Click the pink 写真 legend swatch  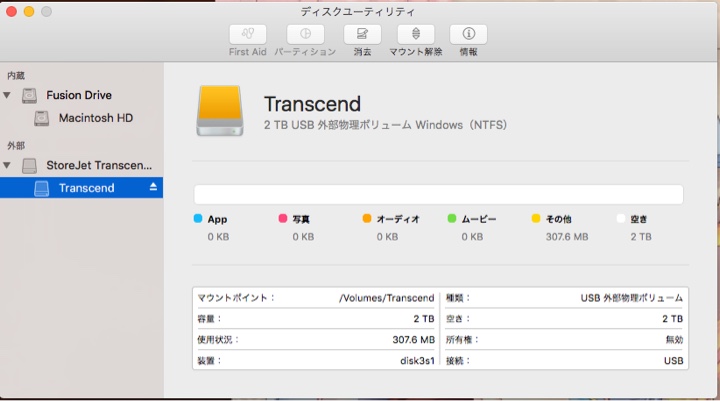[x=283, y=219]
